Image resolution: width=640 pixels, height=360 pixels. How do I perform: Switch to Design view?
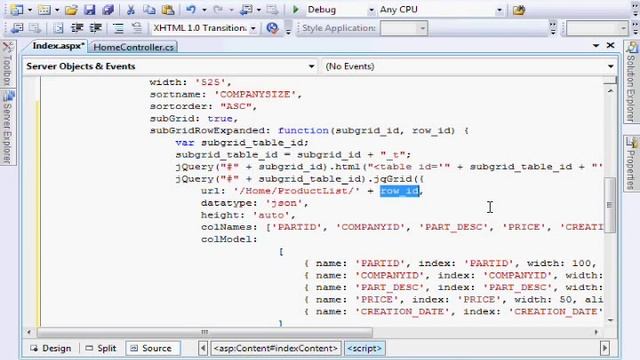tap(51, 348)
